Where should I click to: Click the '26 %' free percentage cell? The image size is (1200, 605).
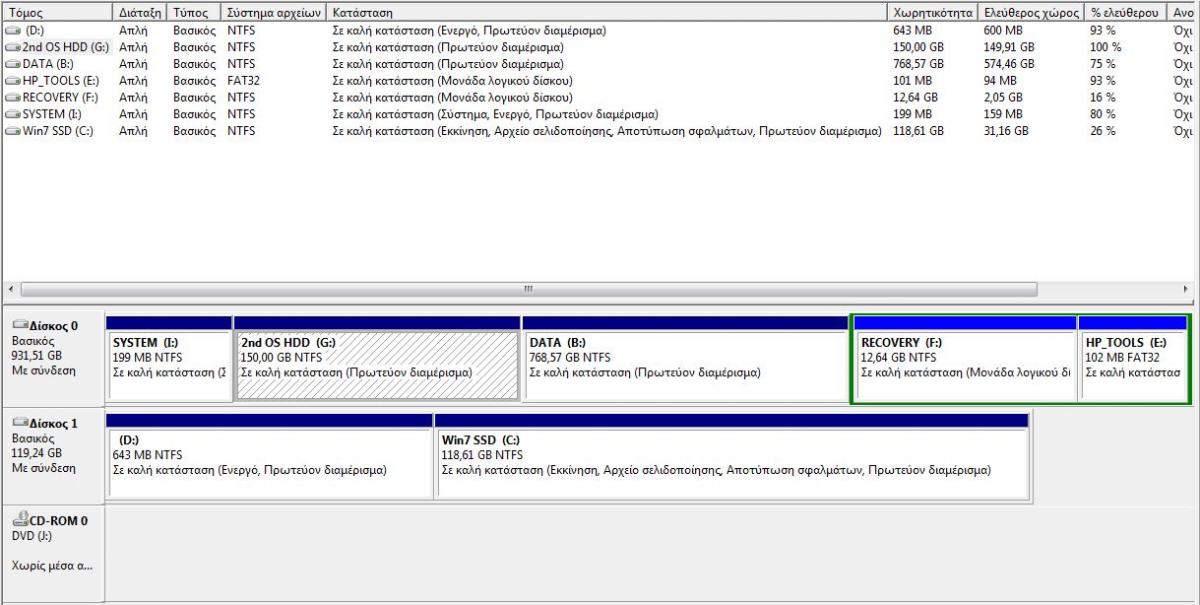[x=1102, y=131]
